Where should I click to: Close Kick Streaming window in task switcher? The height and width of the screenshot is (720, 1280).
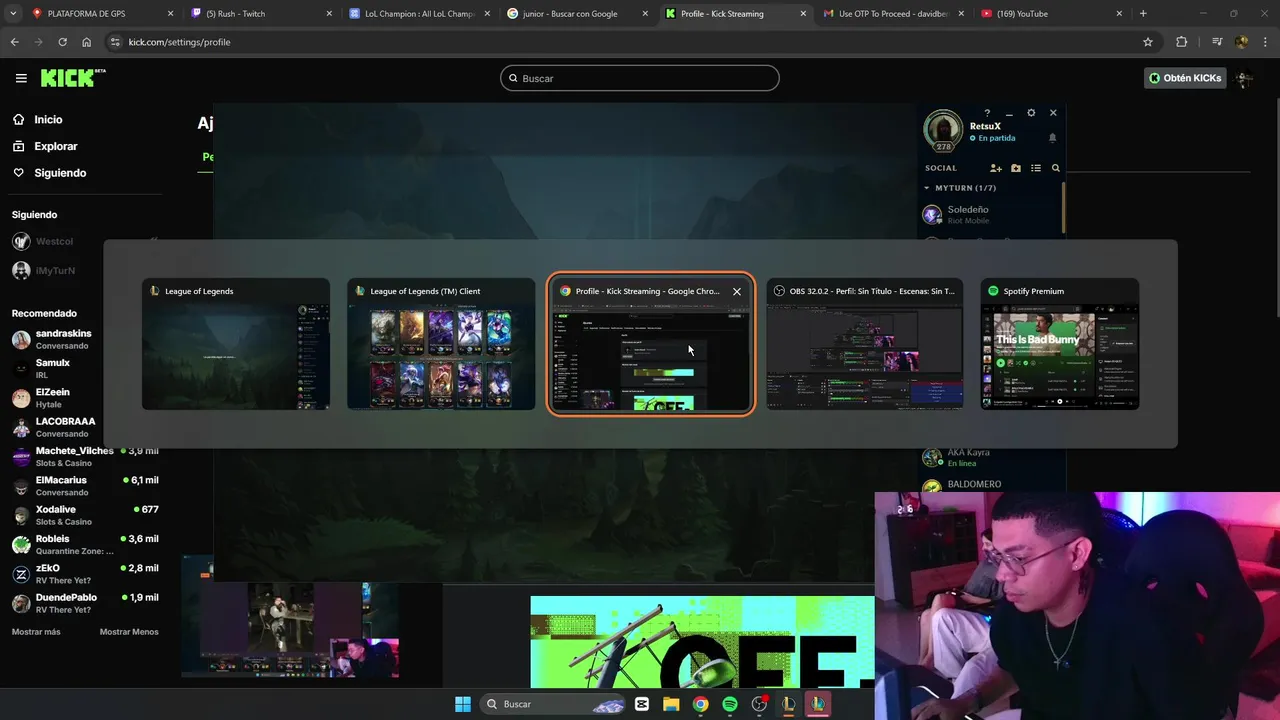pyautogui.click(x=737, y=291)
